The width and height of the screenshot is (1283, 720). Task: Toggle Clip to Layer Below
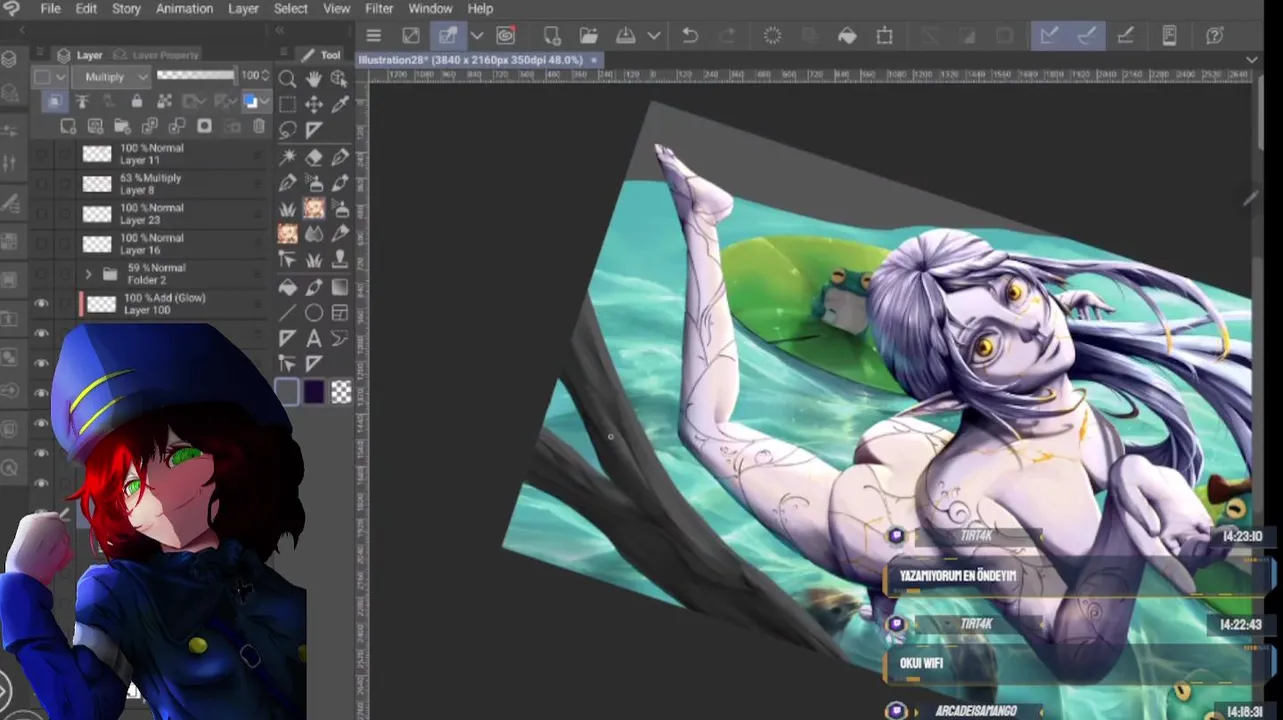tap(54, 101)
